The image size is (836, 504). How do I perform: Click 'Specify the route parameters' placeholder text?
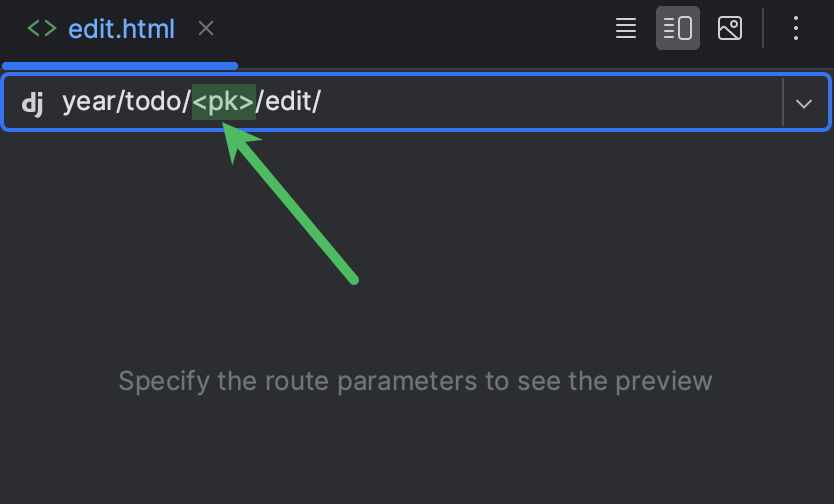point(415,381)
